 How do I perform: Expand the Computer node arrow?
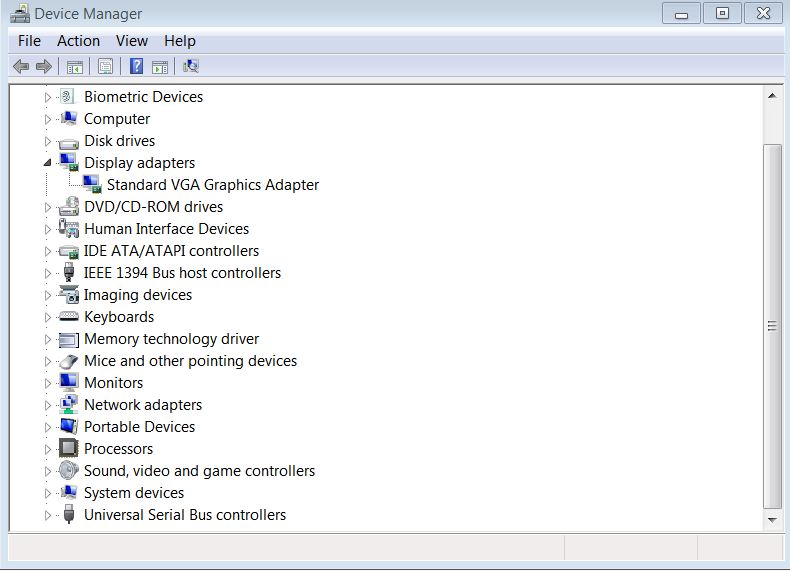(x=47, y=119)
